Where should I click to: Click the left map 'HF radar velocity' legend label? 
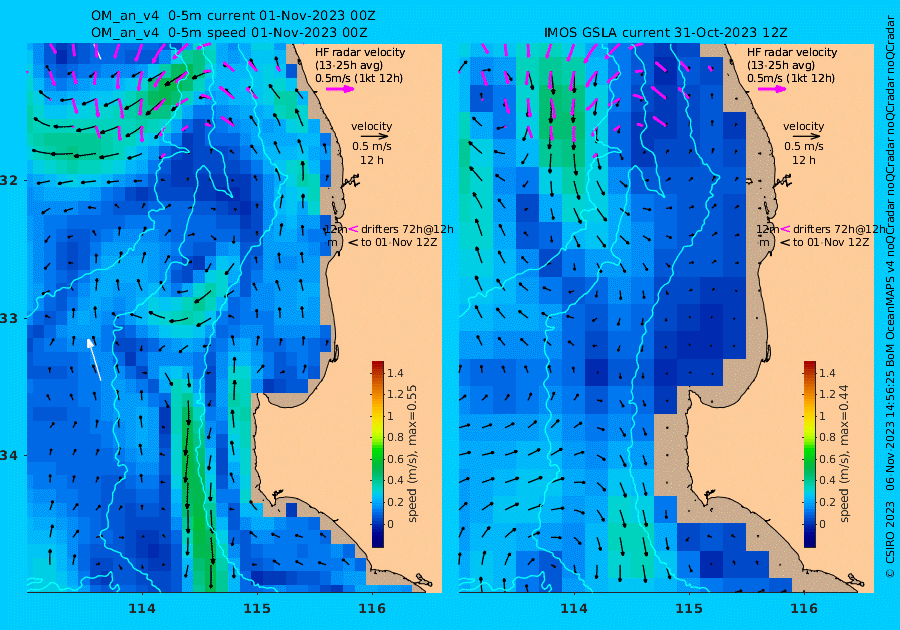pyautogui.click(x=360, y=52)
